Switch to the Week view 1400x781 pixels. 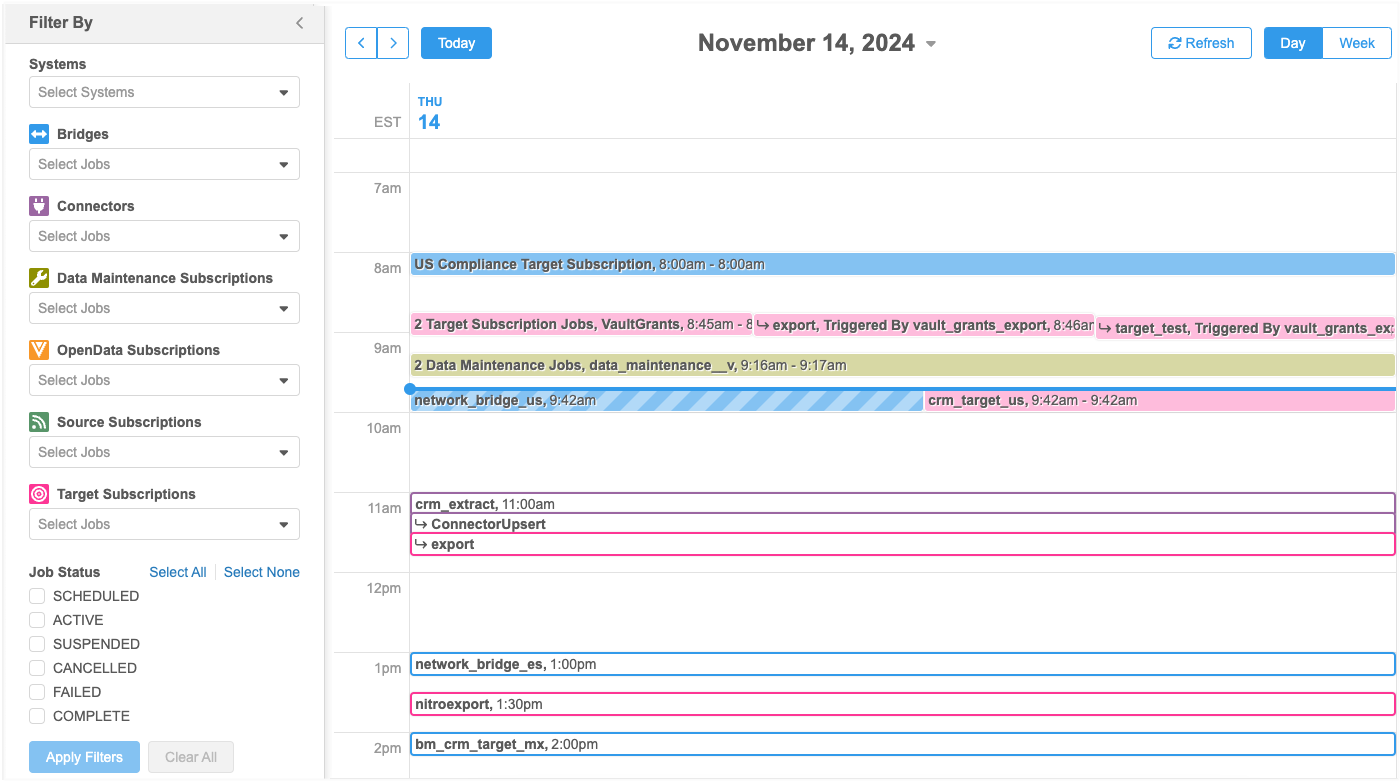click(1357, 43)
